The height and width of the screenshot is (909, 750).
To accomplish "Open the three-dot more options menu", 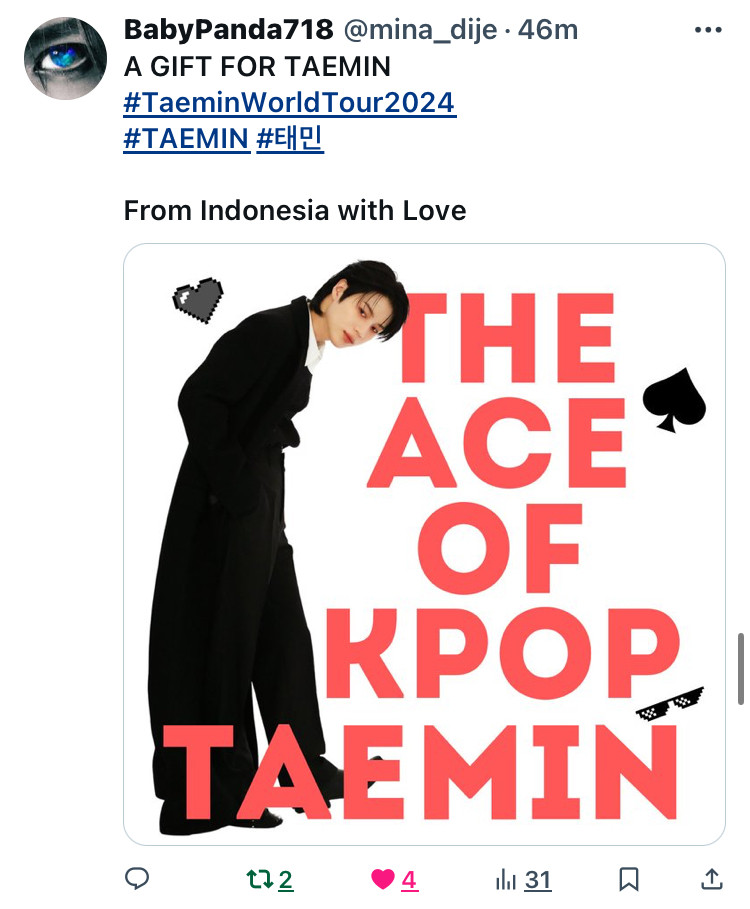I will coord(708,30).
